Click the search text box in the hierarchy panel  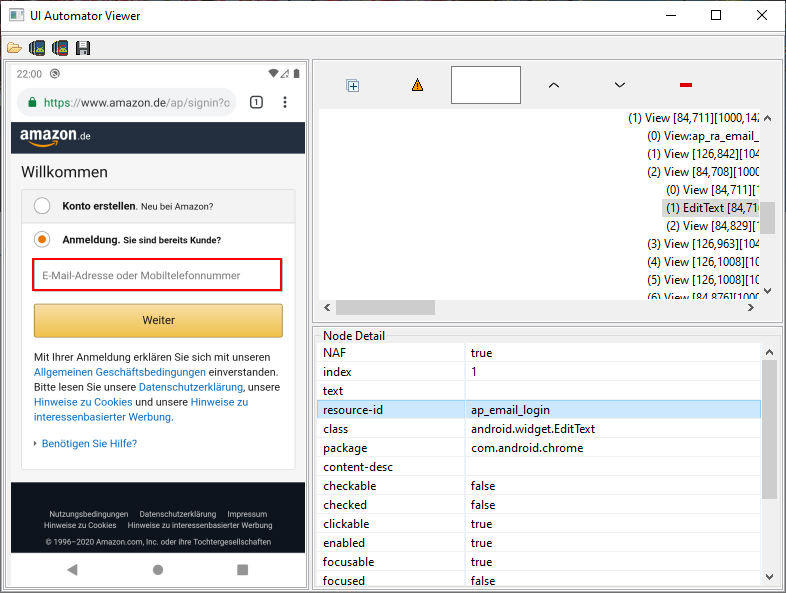(x=486, y=85)
